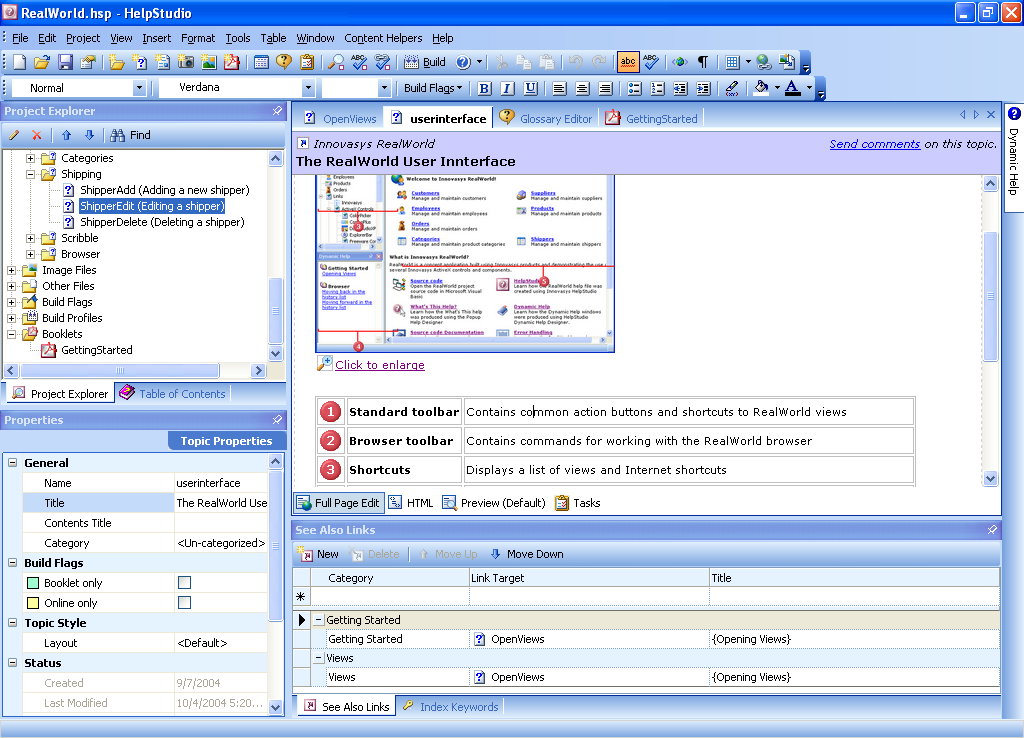Switch to the OpenViews tab

pyautogui.click(x=341, y=119)
